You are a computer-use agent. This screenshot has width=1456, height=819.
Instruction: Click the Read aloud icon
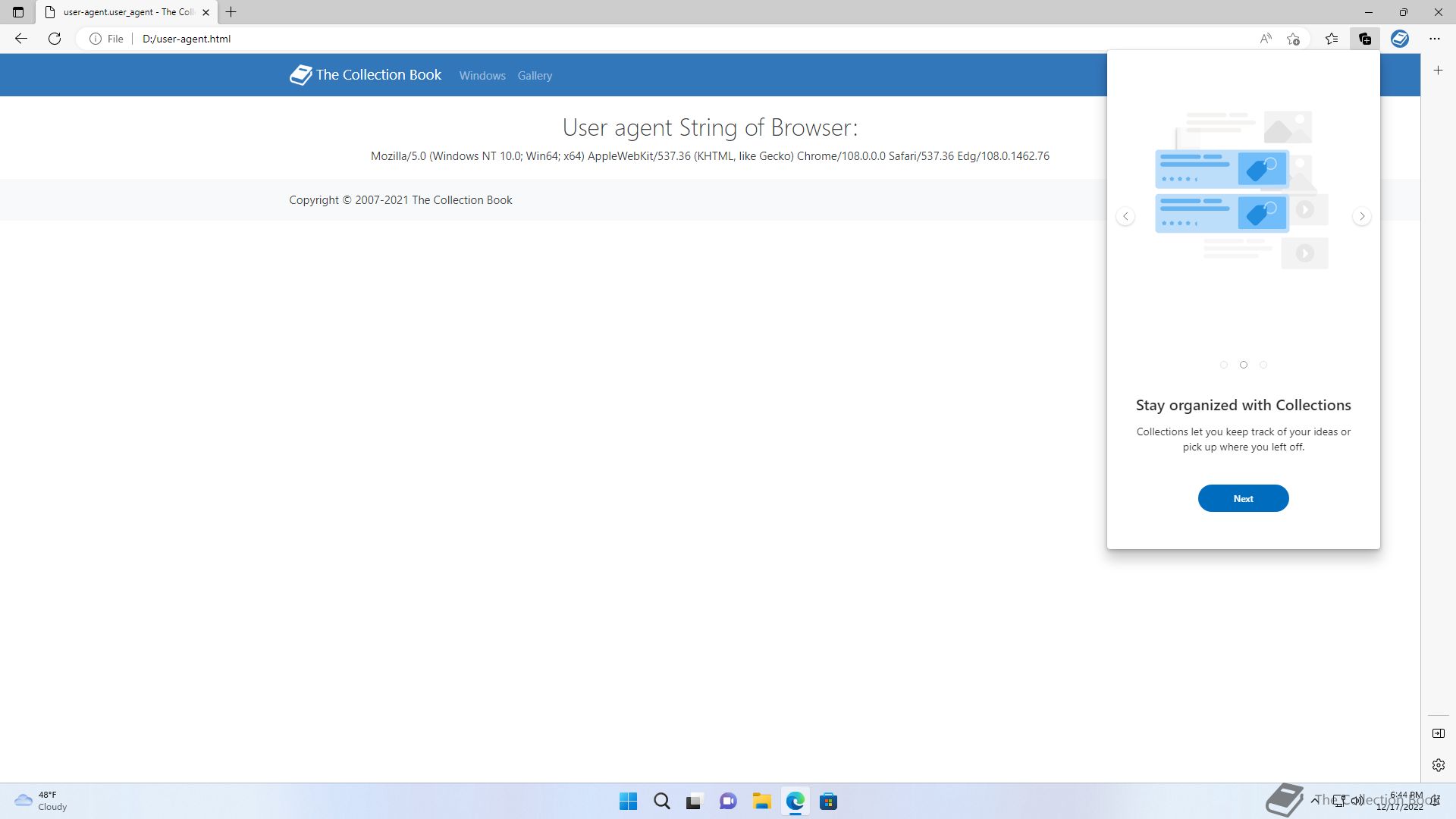(x=1265, y=39)
